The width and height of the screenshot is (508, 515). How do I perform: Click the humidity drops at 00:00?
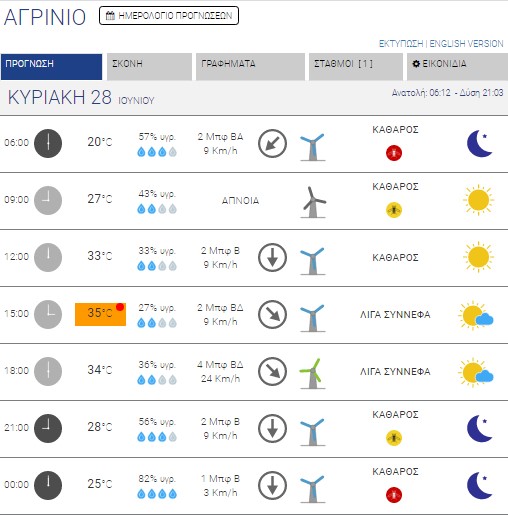tap(157, 494)
